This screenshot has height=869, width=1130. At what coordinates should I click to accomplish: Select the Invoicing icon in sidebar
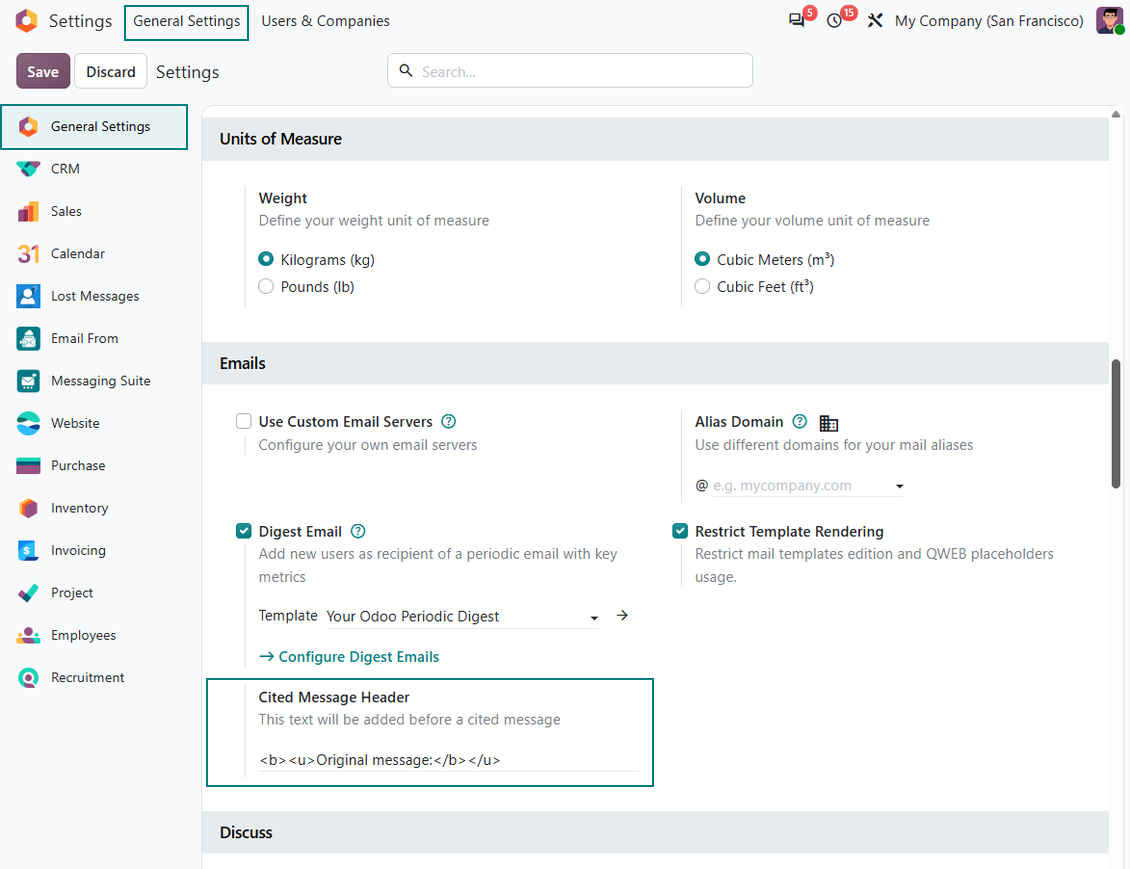(28, 551)
